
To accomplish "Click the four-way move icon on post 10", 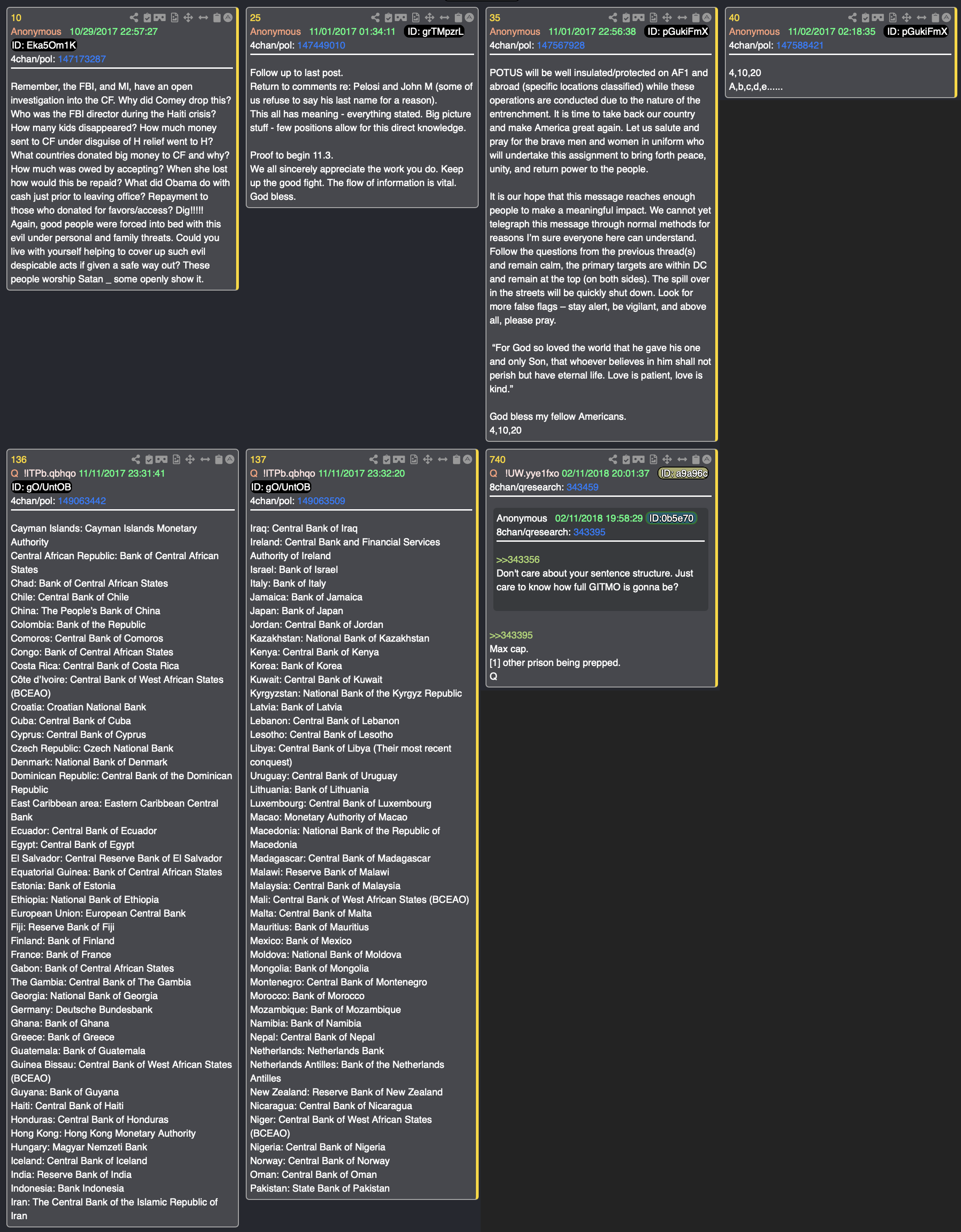I will coord(188,17).
